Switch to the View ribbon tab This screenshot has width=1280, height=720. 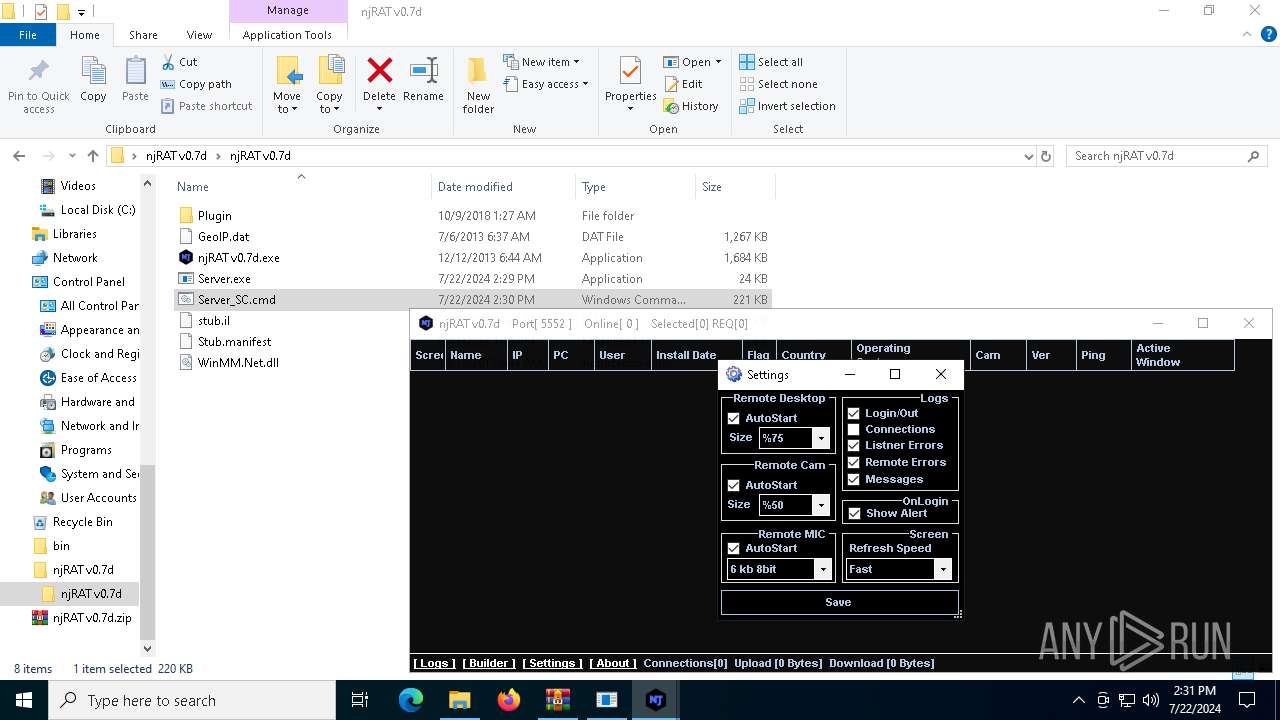click(x=199, y=35)
